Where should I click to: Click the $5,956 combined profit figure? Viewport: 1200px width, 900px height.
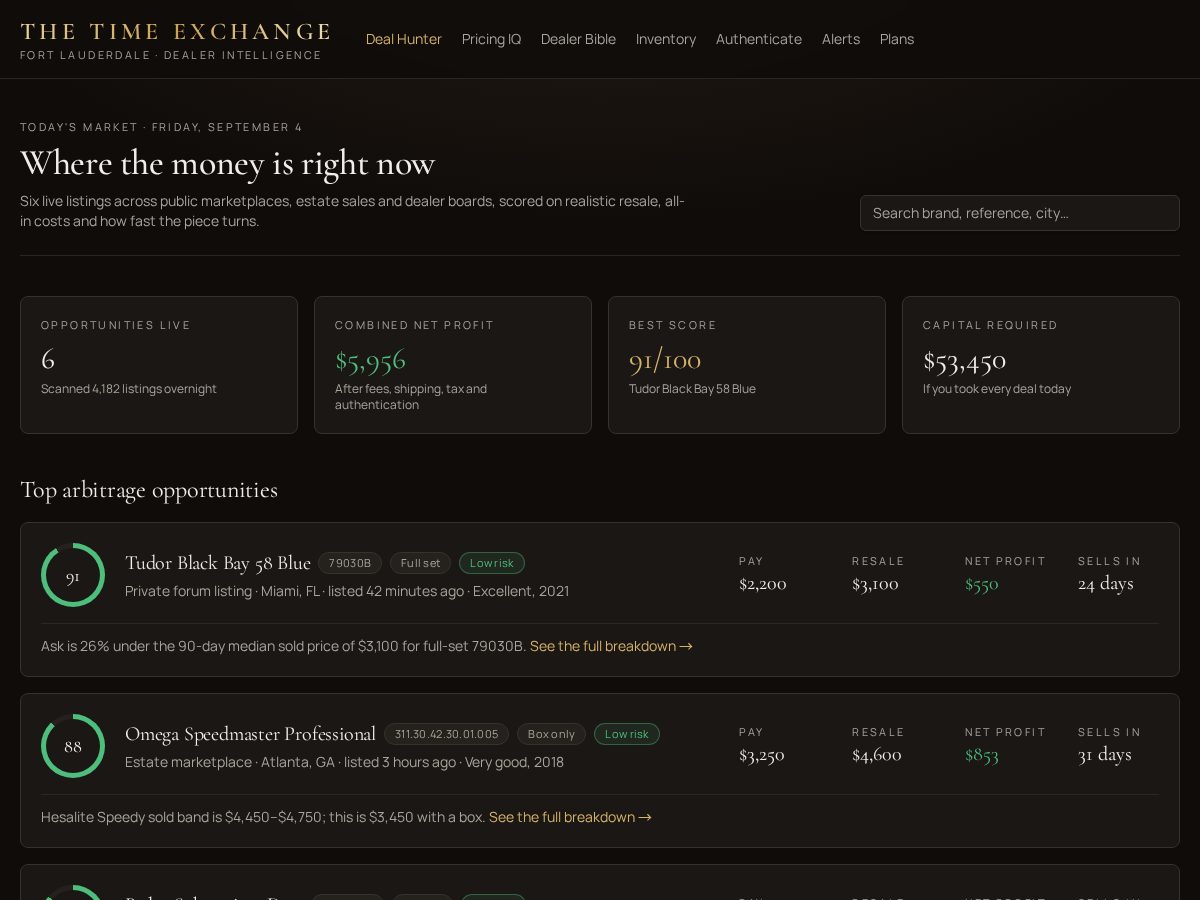coord(370,360)
